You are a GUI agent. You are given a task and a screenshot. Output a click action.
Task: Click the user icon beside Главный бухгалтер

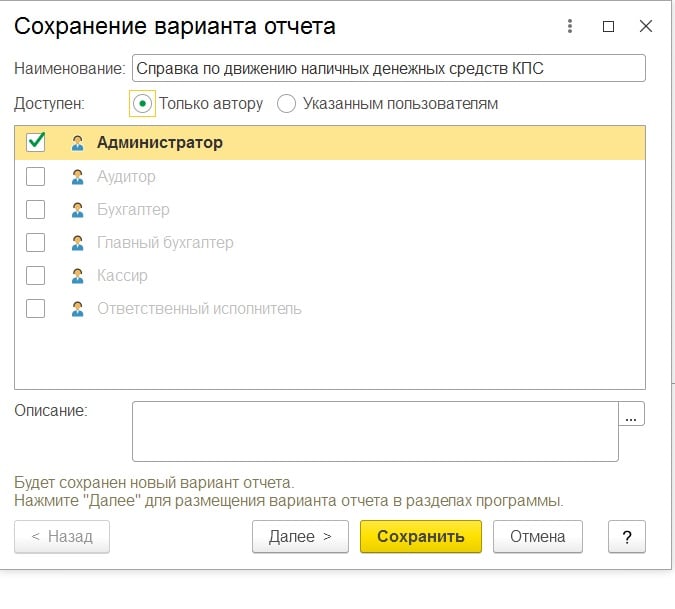77,243
